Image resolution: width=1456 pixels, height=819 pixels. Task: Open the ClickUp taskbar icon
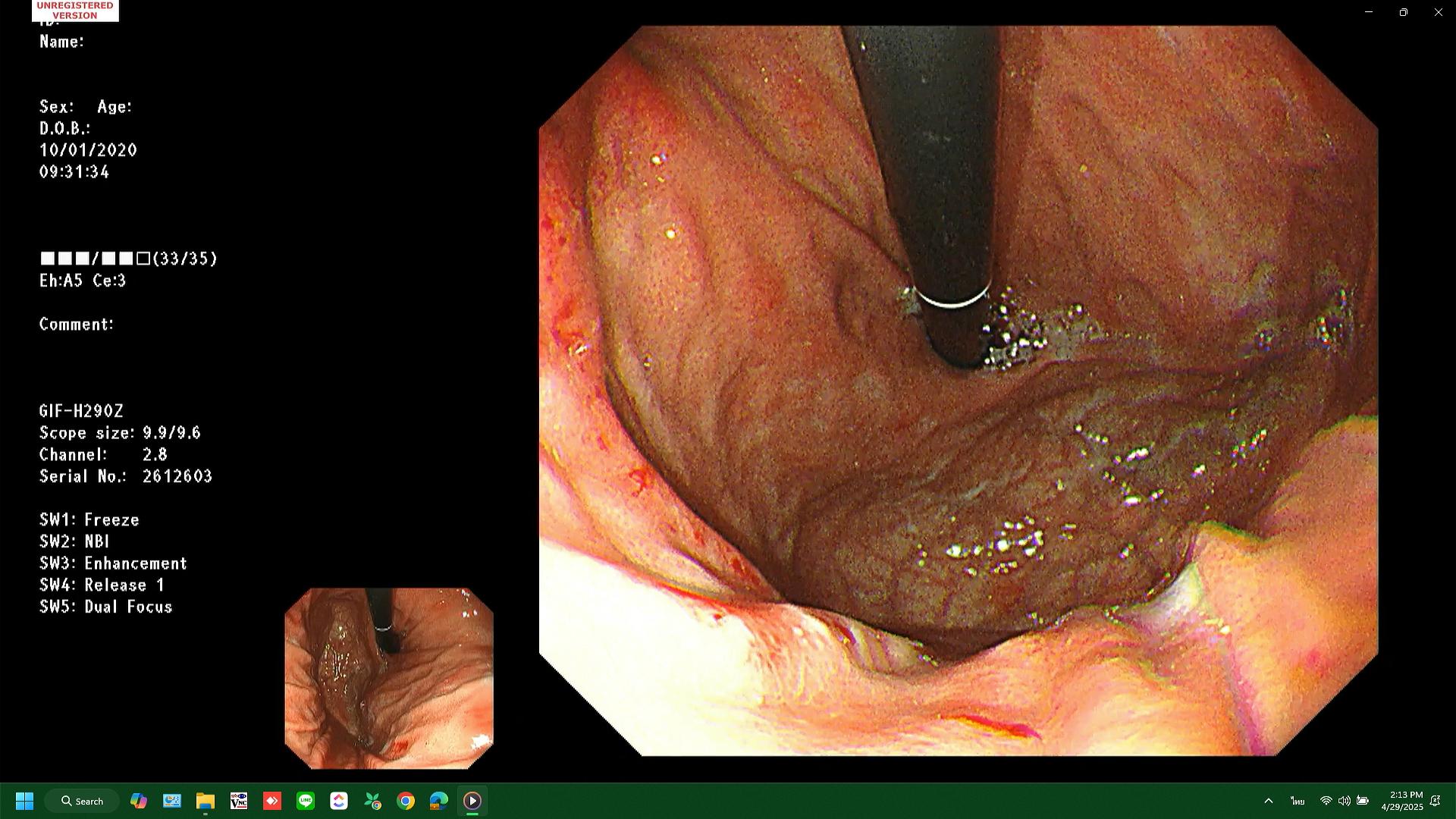[x=339, y=801]
